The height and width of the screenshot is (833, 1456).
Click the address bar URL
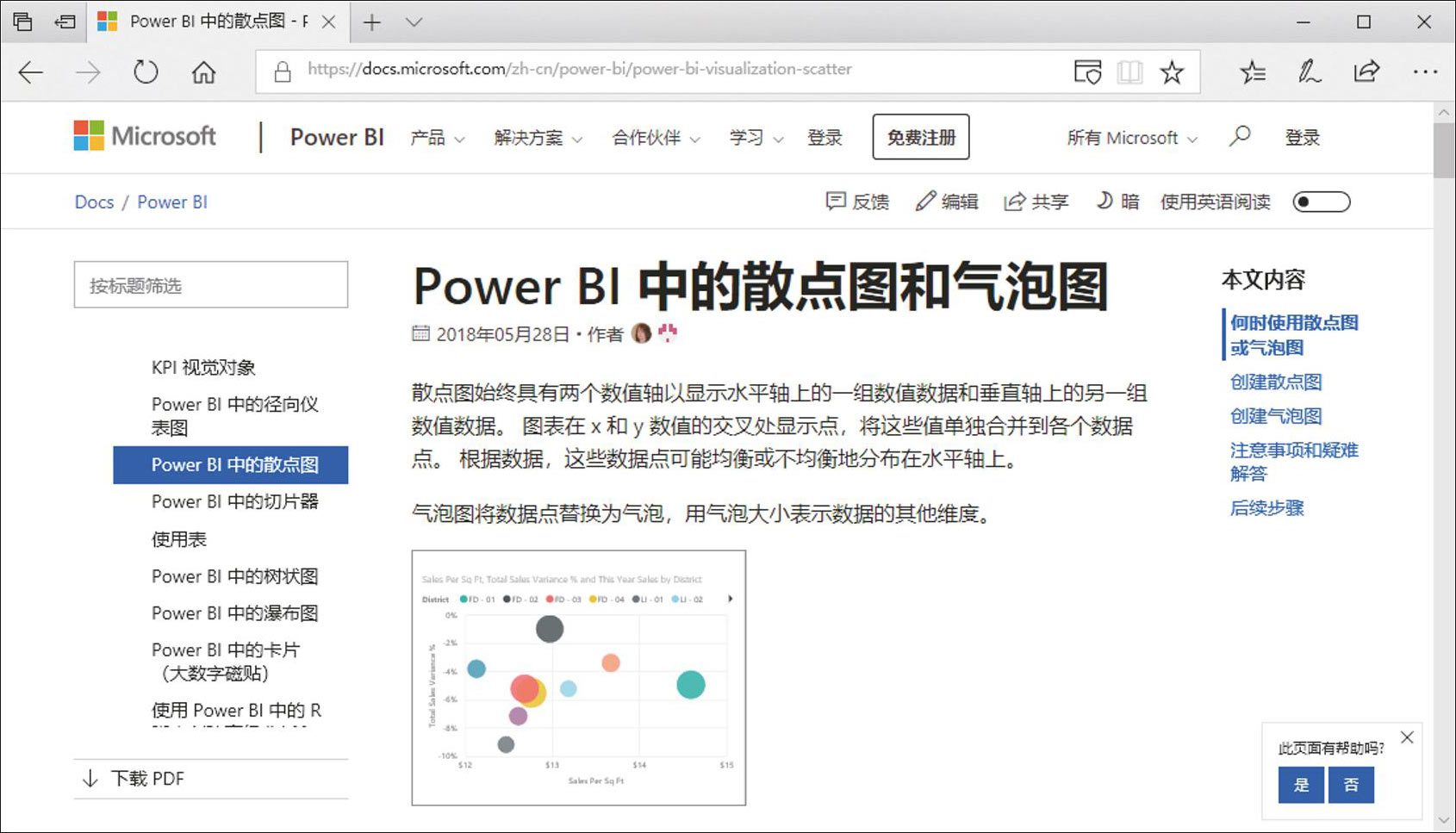579,69
